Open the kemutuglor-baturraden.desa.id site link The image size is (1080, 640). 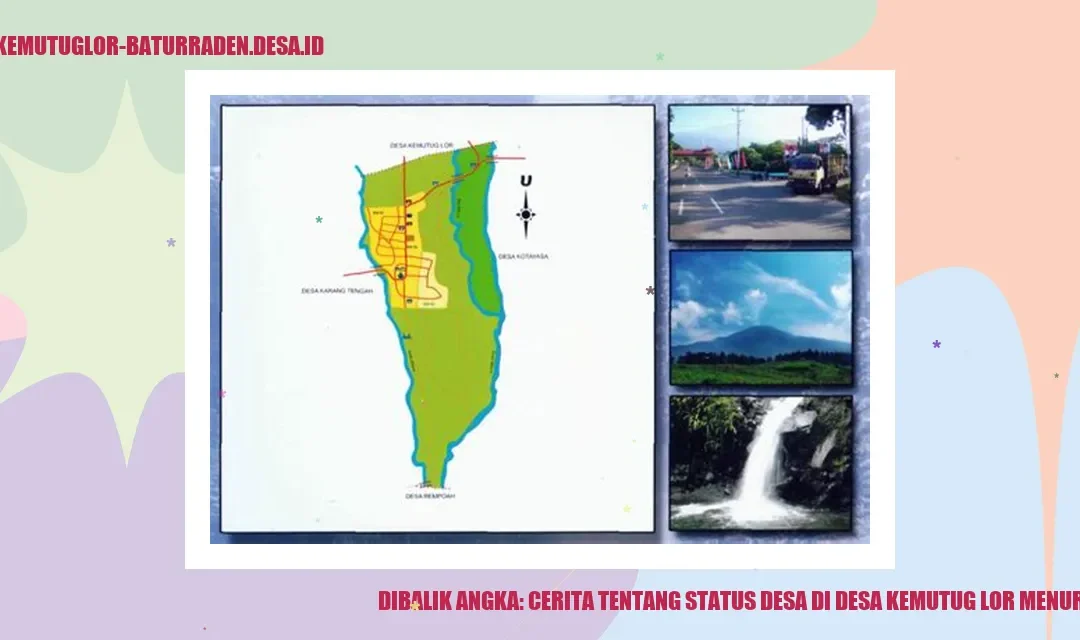coord(161,46)
